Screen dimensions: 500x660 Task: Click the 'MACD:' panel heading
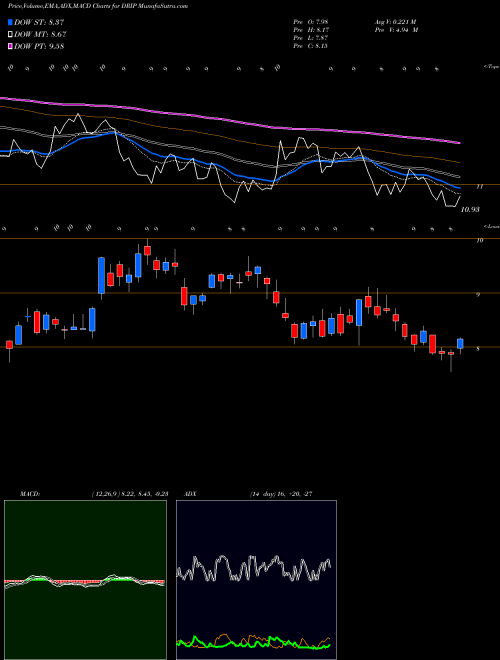[x=30, y=494]
